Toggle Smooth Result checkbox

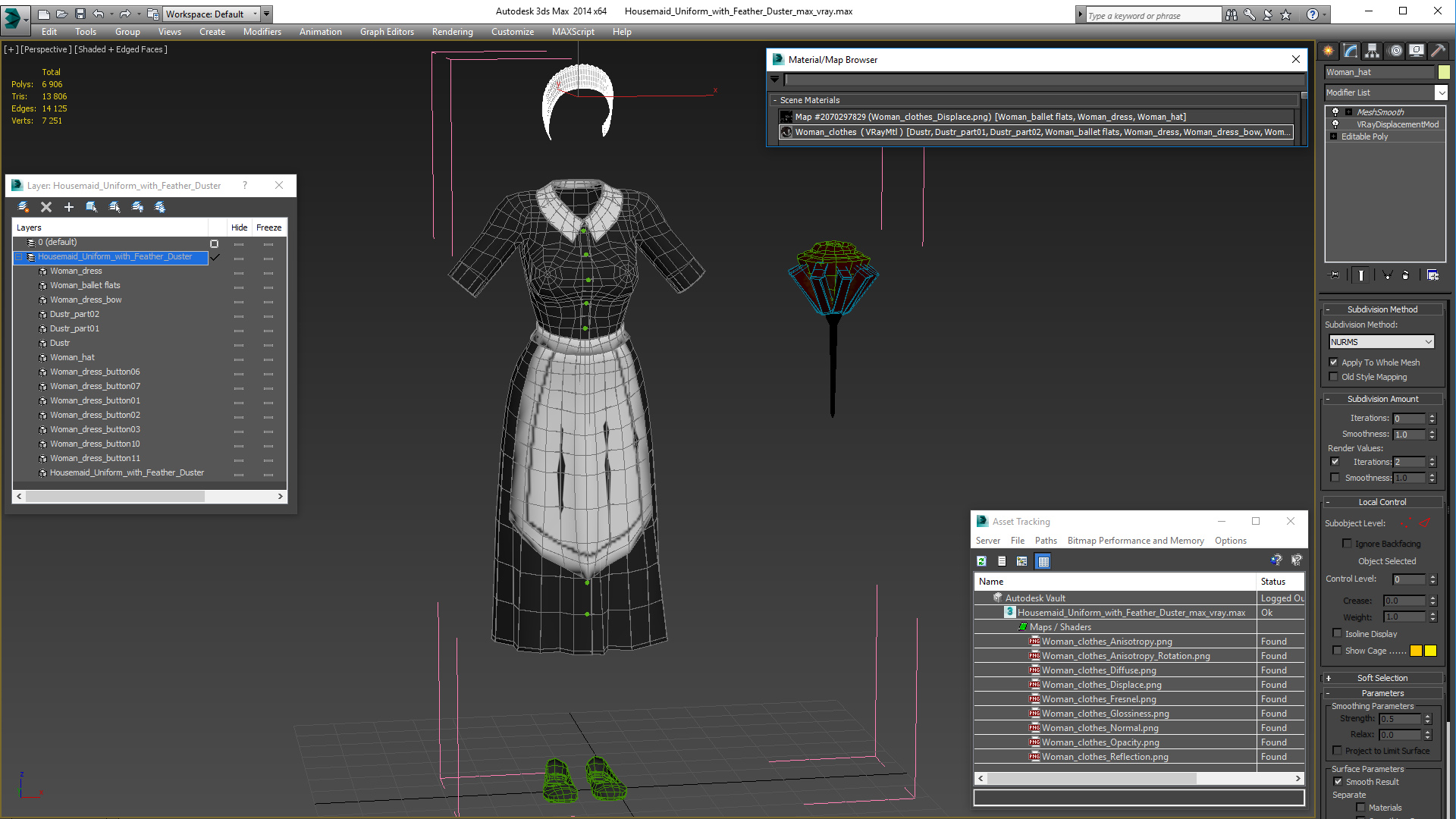pos(1338,782)
